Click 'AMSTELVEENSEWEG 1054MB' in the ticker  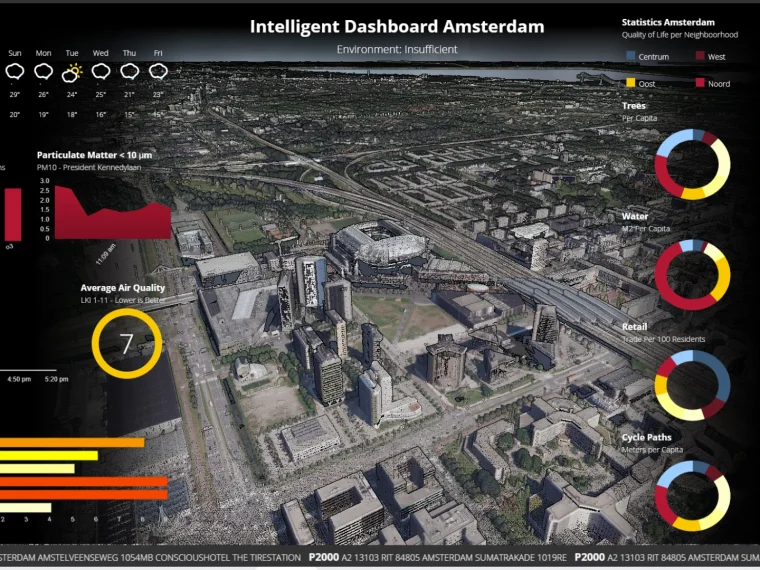95,558
